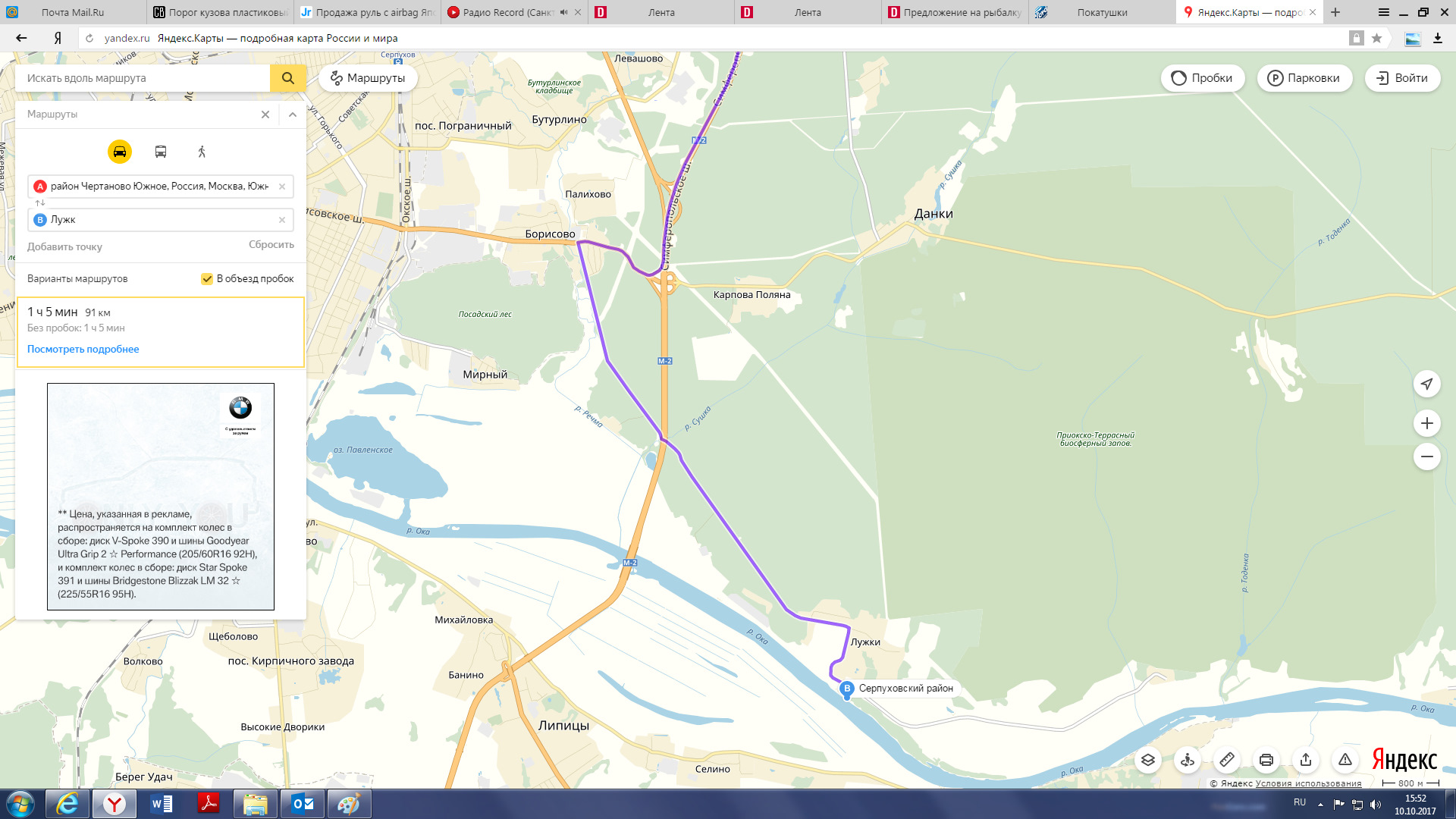Image resolution: width=1456 pixels, height=819 pixels.
Task: Open map layers selector icon
Action: pyautogui.click(x=1148, y=760)
